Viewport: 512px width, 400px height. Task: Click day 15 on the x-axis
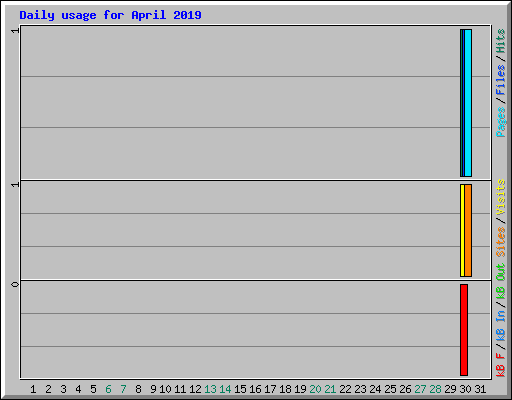(x=240, y=389)
